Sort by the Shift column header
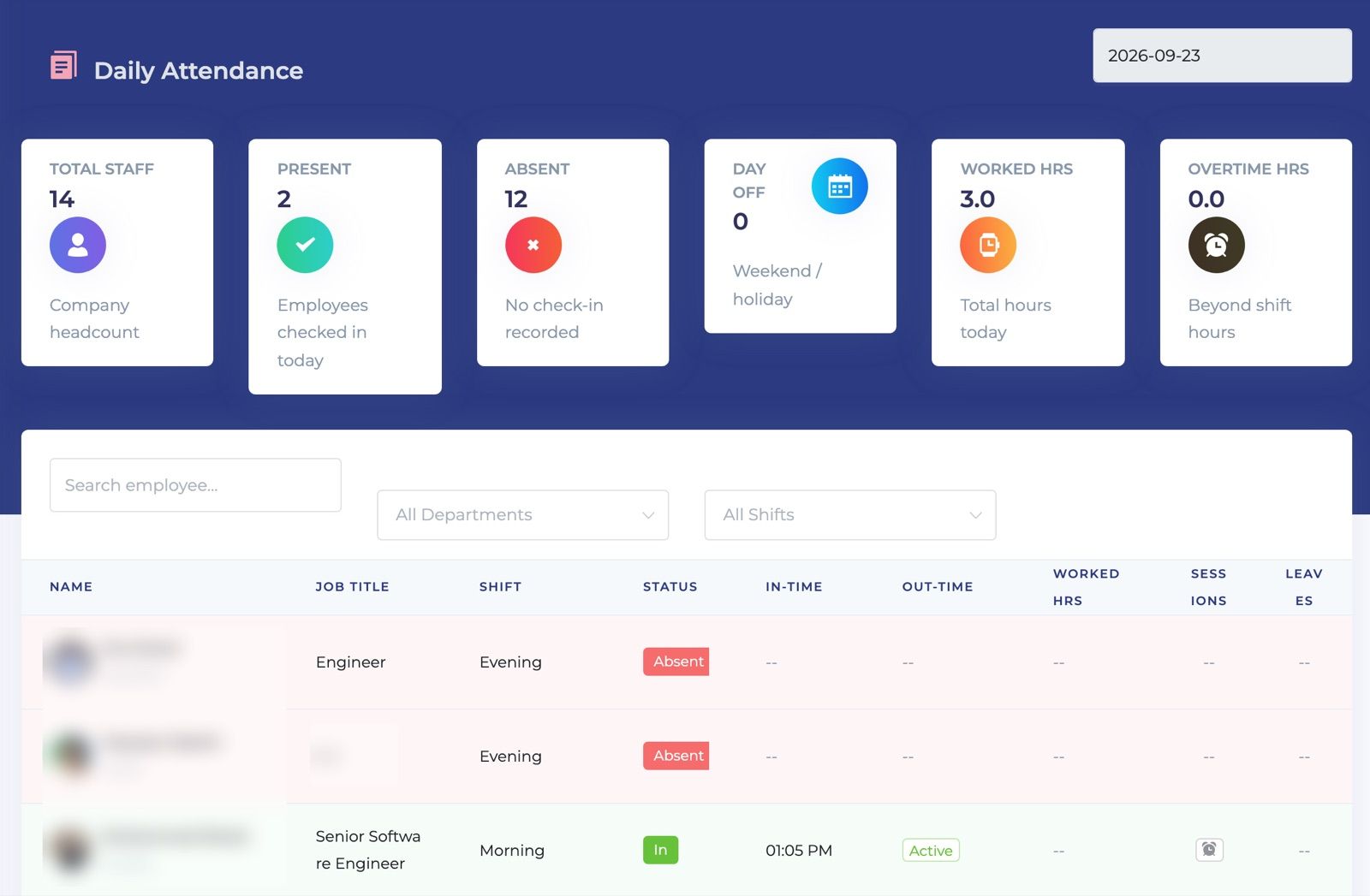Image resolution: width=1370 pixels, height=896 pixels. coord(500,587)
